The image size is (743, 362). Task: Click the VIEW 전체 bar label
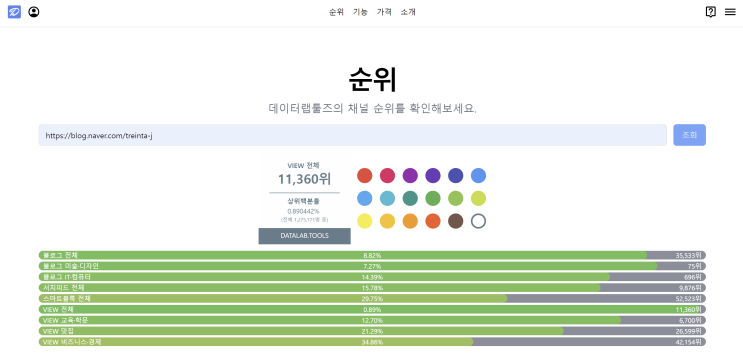click(x=58, y=309)
